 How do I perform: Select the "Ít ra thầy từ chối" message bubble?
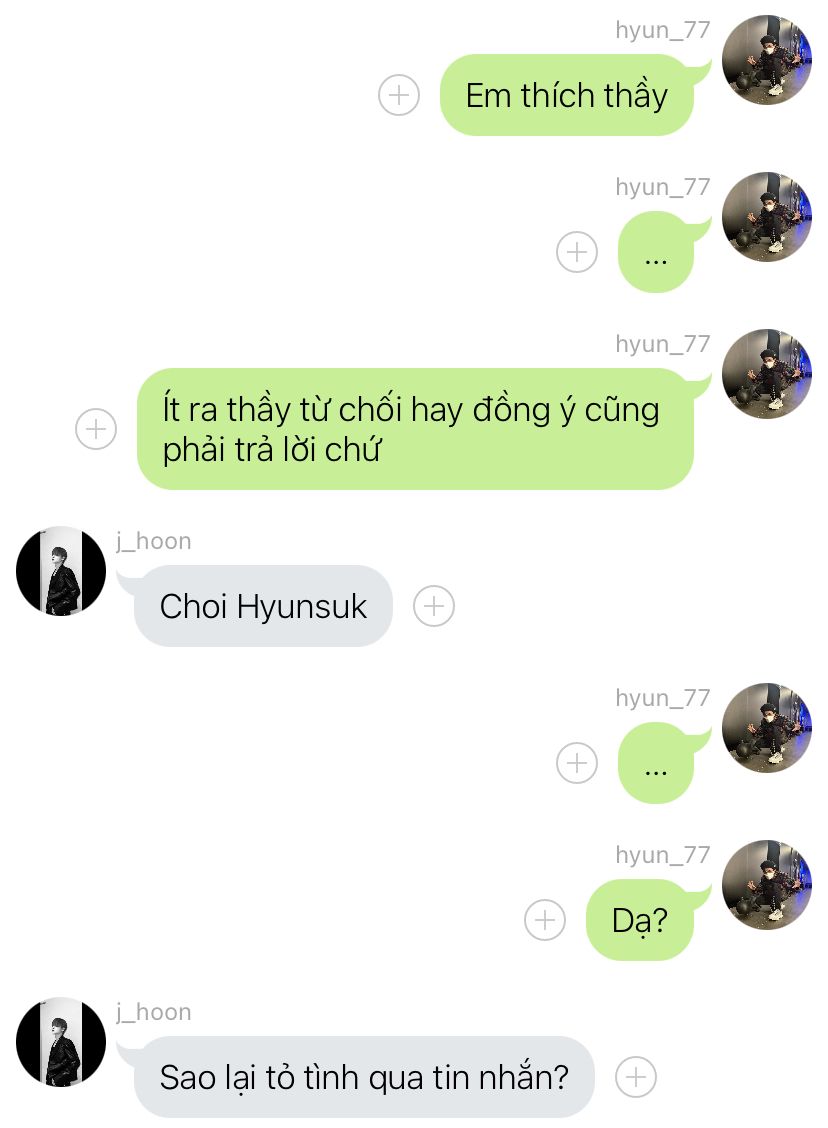[416, 429]
